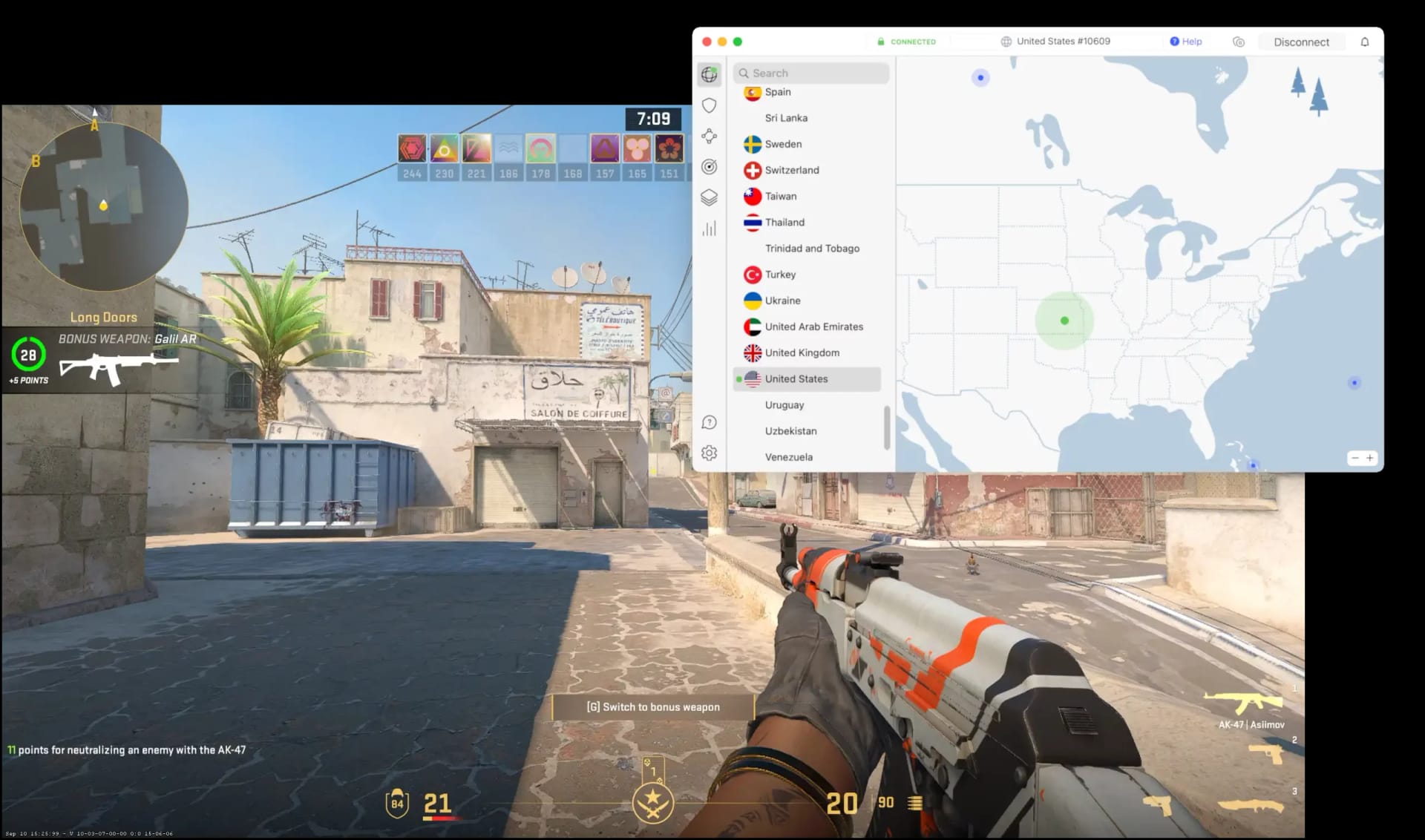Enable notifications toggle in VPN header

[x=1364, y=41]
